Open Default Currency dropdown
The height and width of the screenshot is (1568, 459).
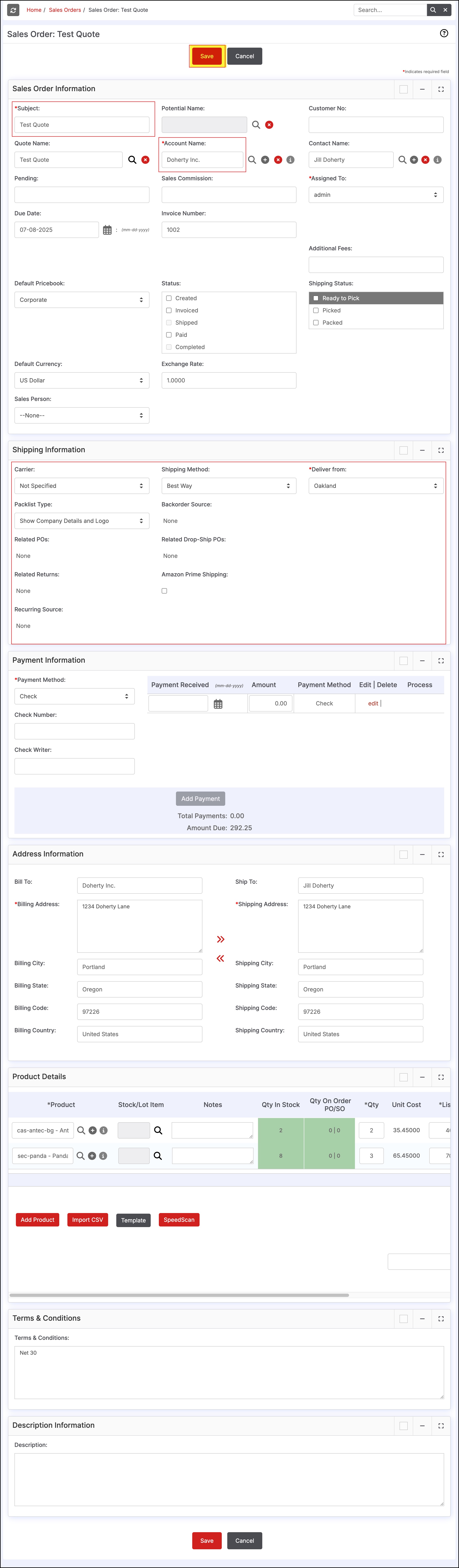coord(82,380)
